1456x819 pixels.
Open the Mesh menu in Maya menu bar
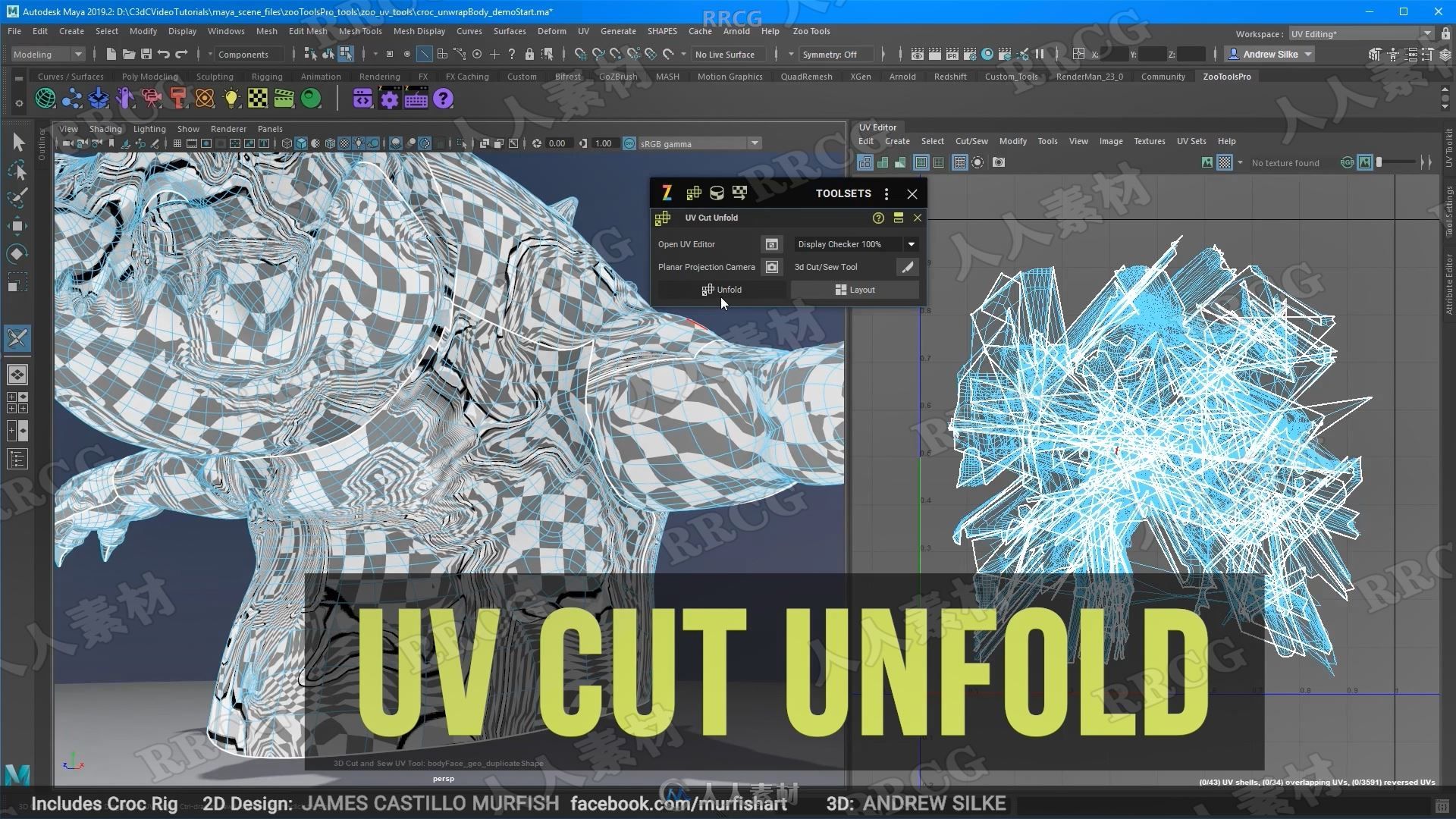(266, 31)
